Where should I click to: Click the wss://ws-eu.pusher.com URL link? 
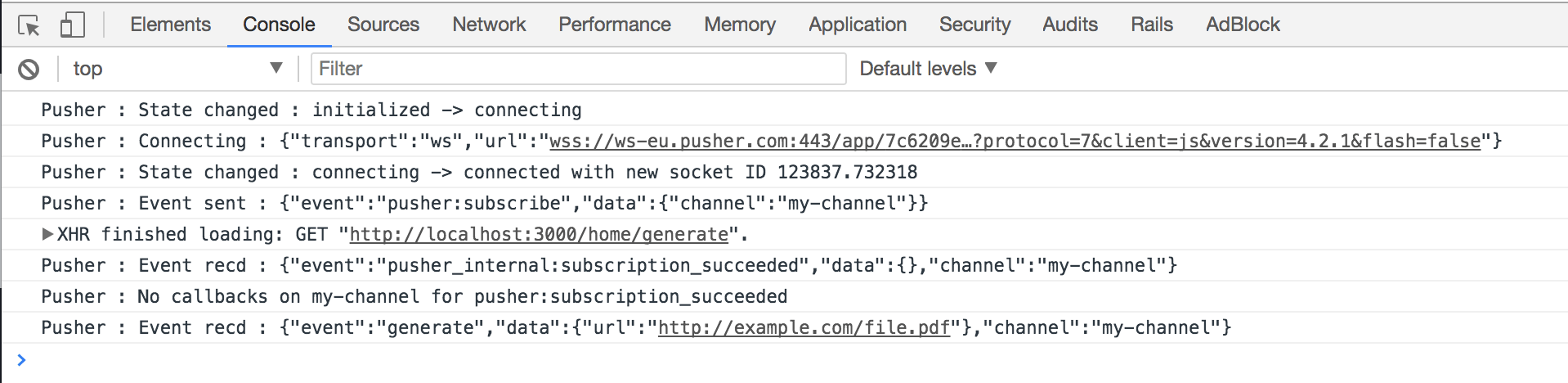click(x=1015, y=142)
